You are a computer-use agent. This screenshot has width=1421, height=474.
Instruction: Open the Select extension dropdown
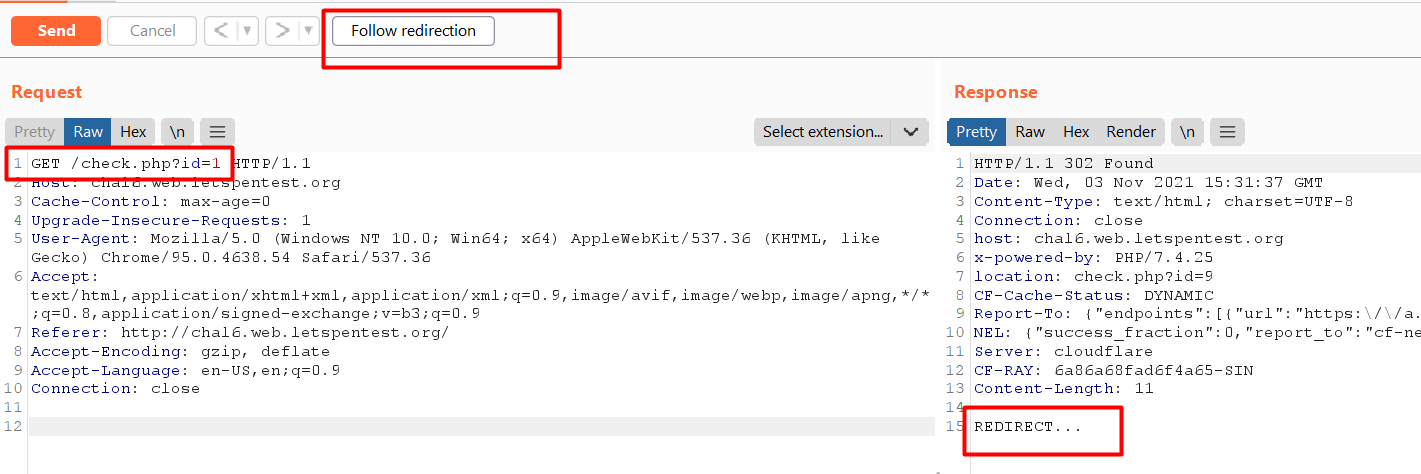[x=823, y=132]
